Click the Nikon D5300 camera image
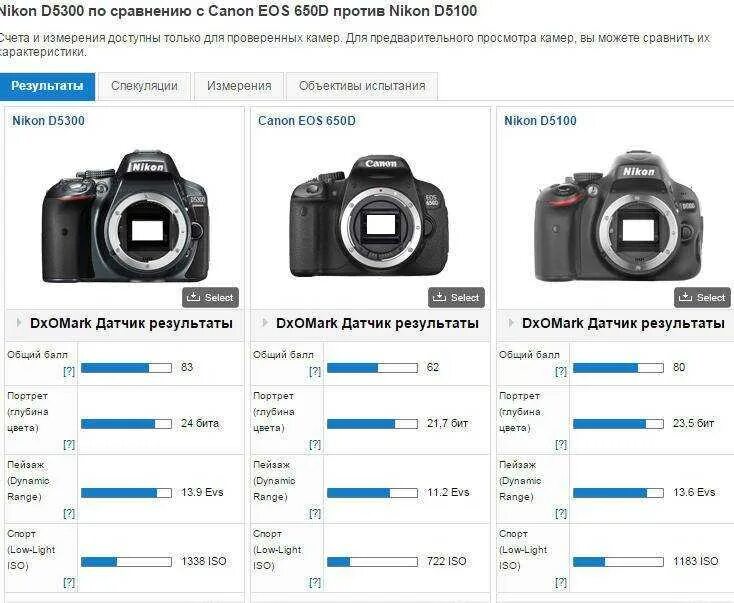The image size is (734, 603). tap(125, 216)
